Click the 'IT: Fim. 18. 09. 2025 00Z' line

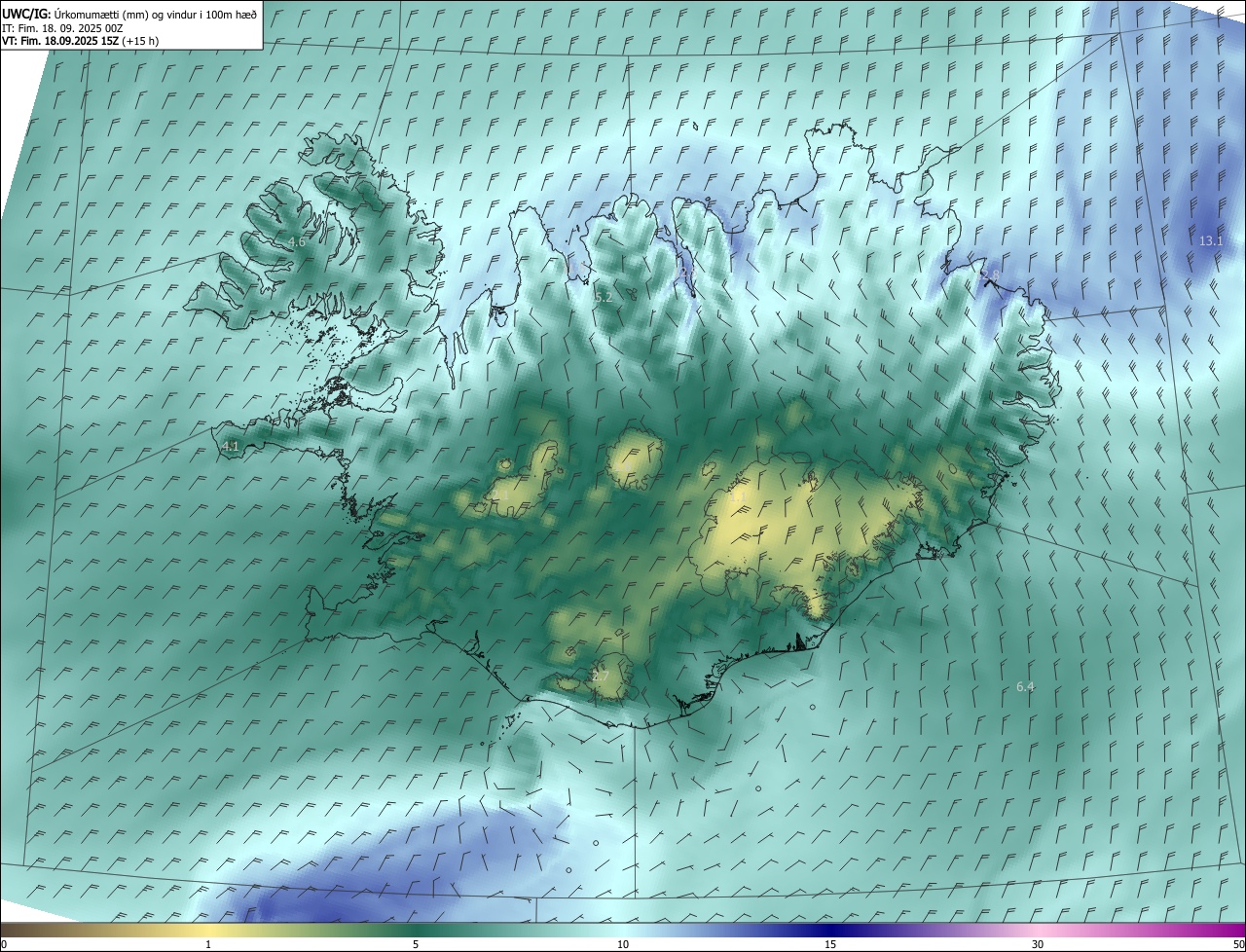click(62, 28)
